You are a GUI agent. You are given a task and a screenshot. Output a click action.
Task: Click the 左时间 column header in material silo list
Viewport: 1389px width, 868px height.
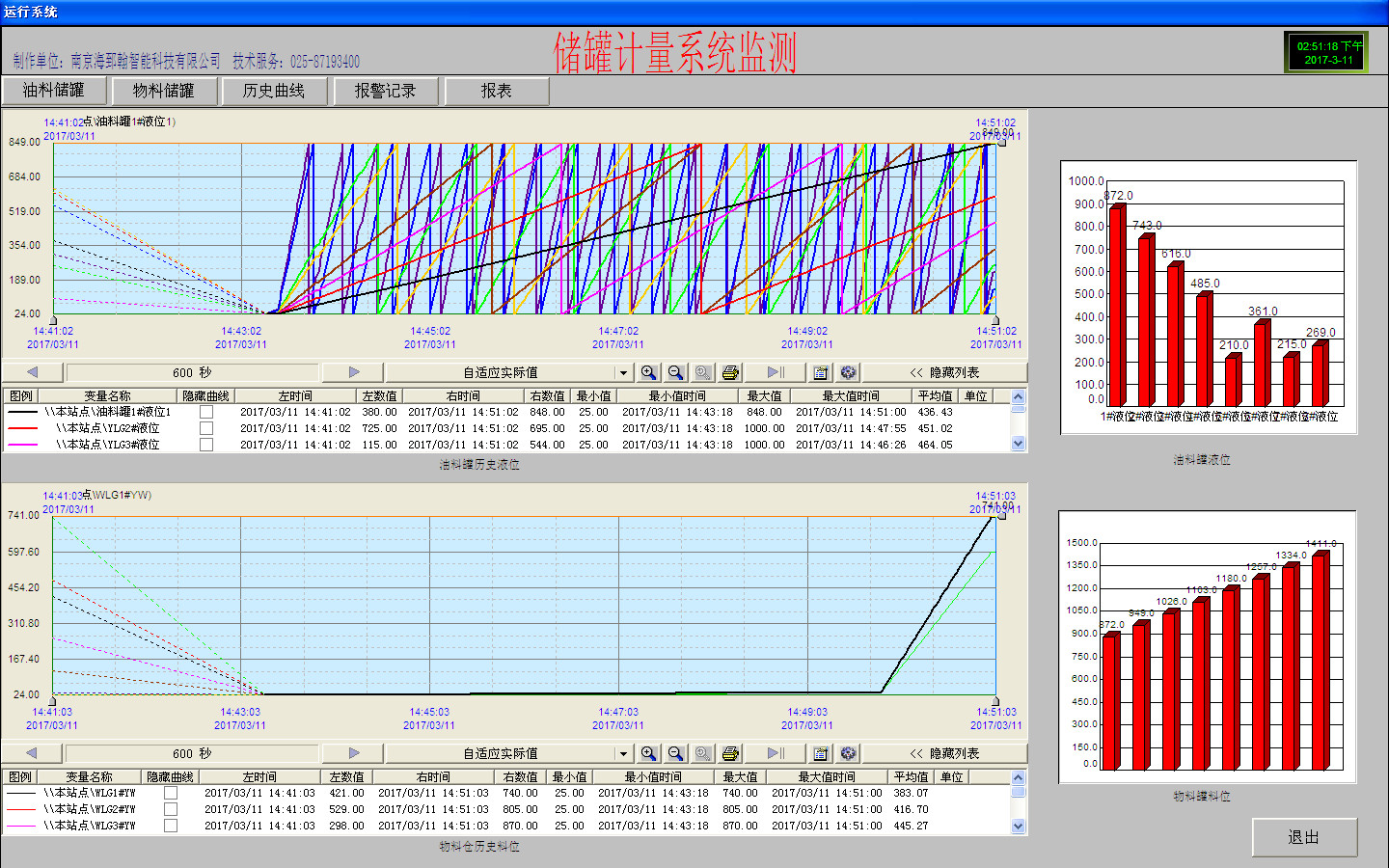click(x=259, y=777)
